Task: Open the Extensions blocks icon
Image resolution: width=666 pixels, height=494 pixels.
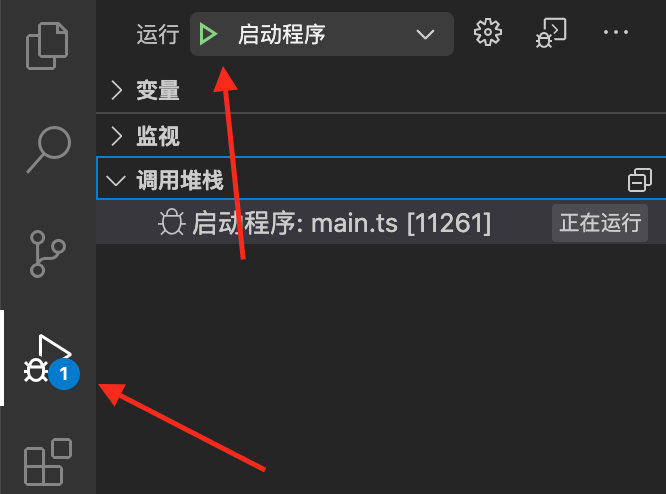Action: point(48,462)
